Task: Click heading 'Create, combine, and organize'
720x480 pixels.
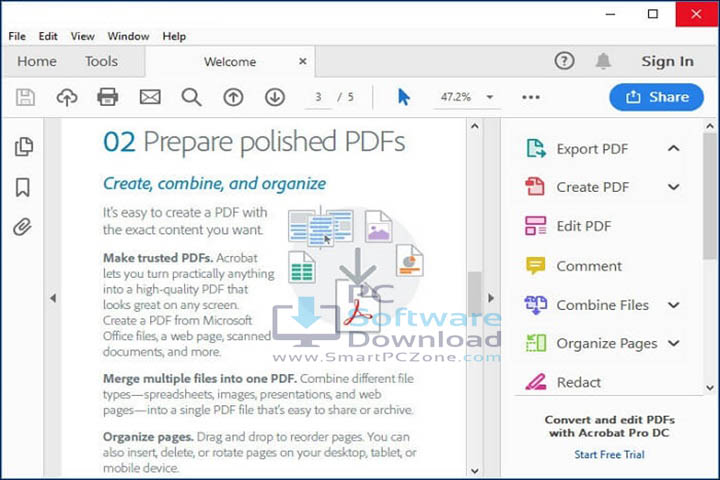Action: (x=214, y=184)
